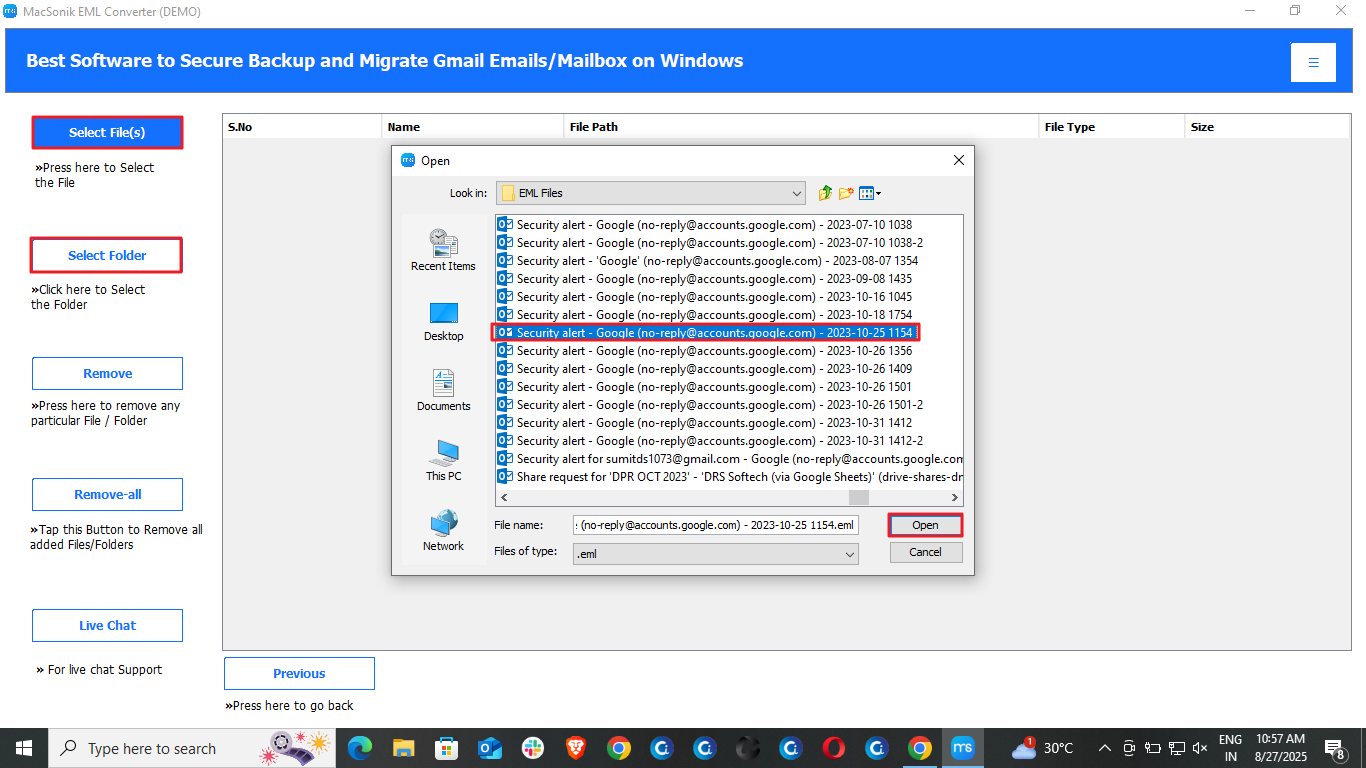The image size is (1366, 768).
Task: Click the Remove button
Action: 107,373
